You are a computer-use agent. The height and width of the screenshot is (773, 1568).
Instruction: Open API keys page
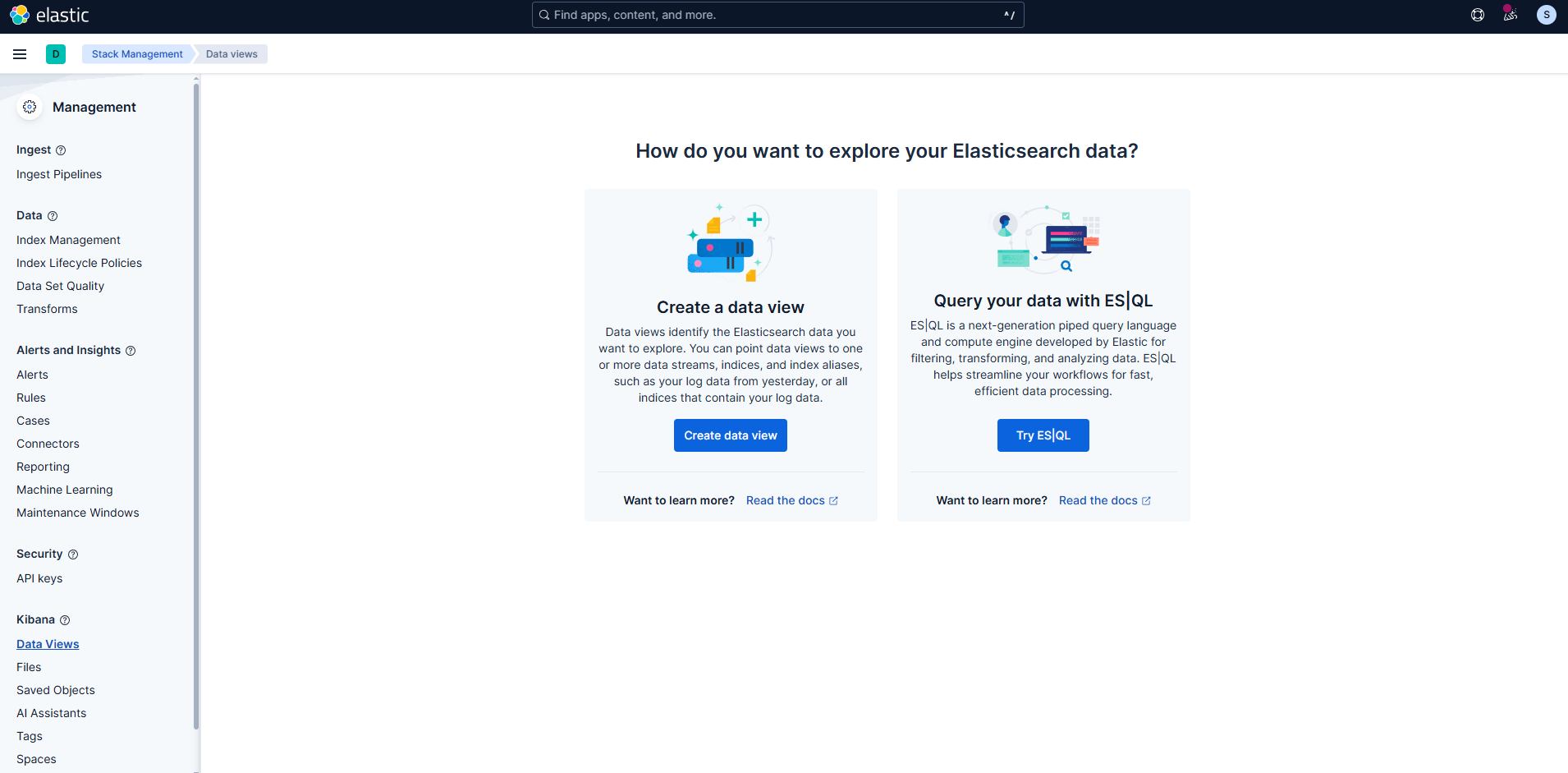(x=39, y=578)
